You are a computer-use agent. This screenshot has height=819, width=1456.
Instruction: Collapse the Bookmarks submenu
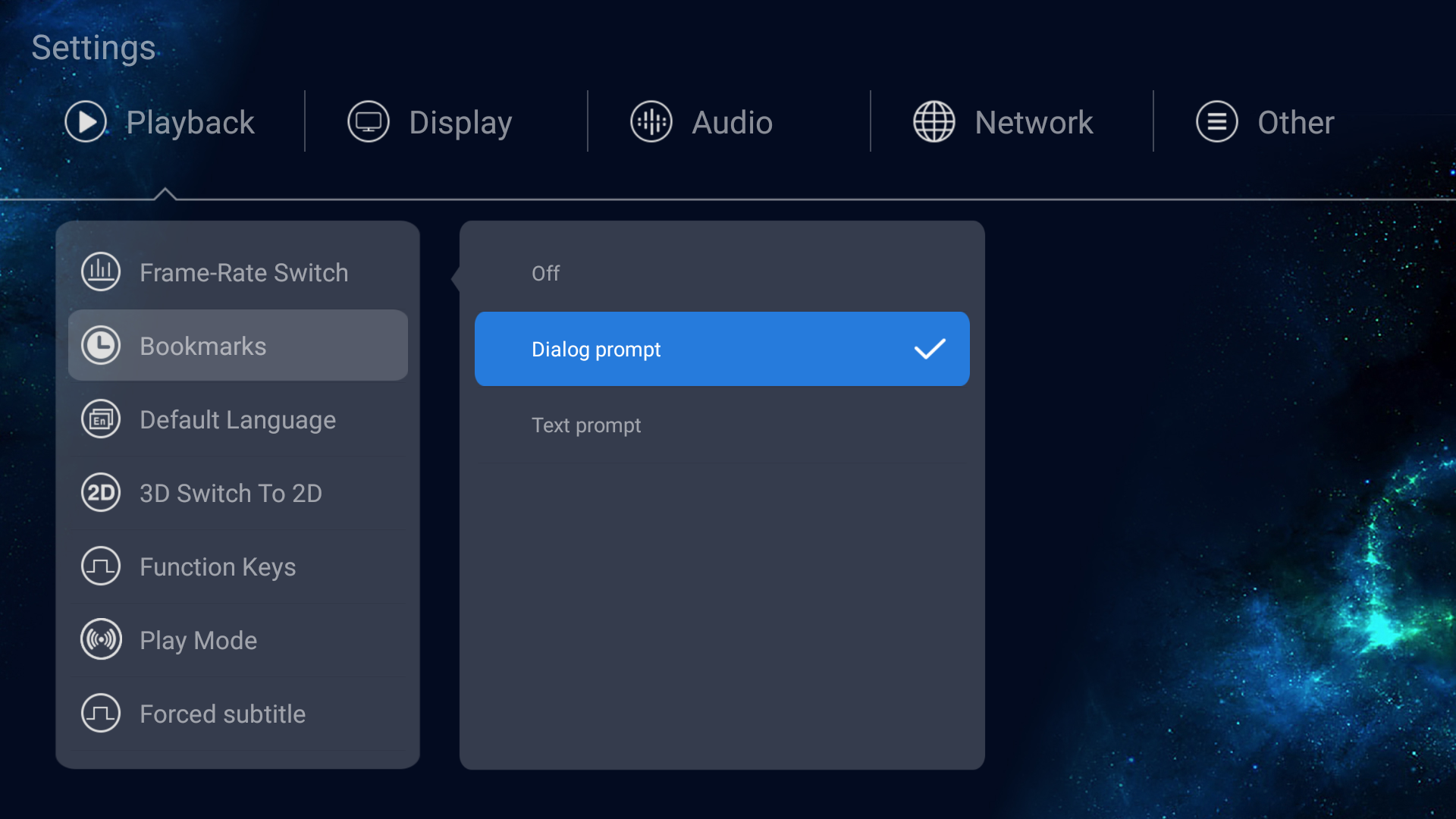[237, 345]
